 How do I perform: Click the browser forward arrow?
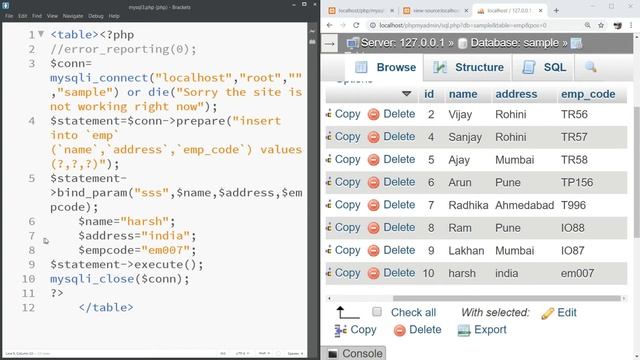(343, 25)
